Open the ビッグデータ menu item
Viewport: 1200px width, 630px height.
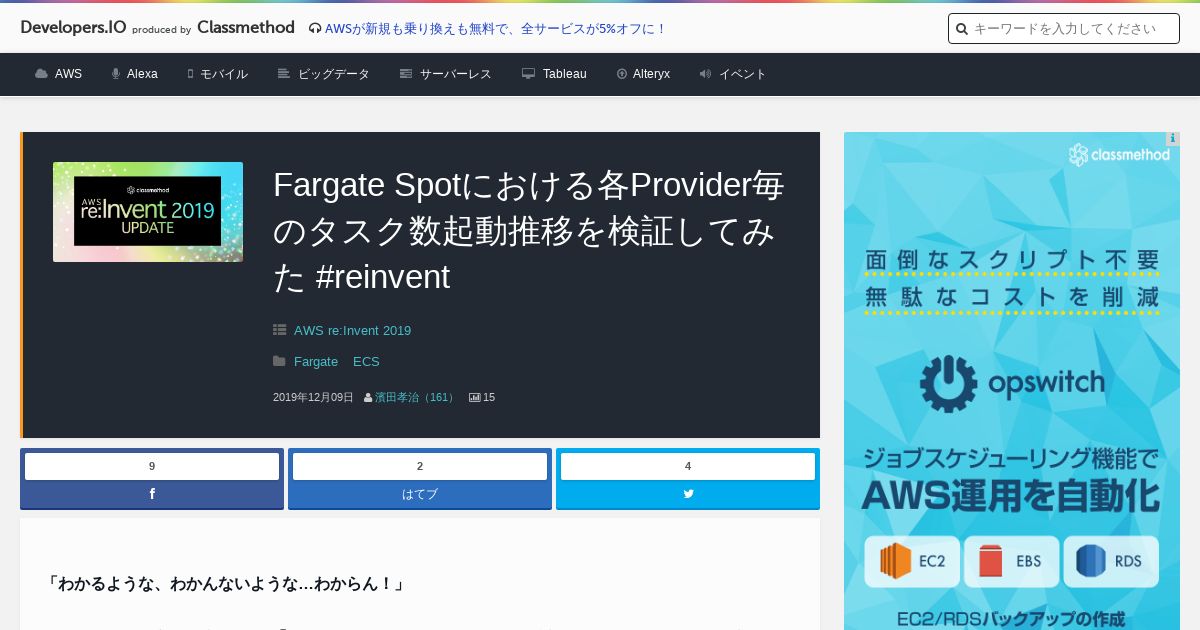(334, 74)
